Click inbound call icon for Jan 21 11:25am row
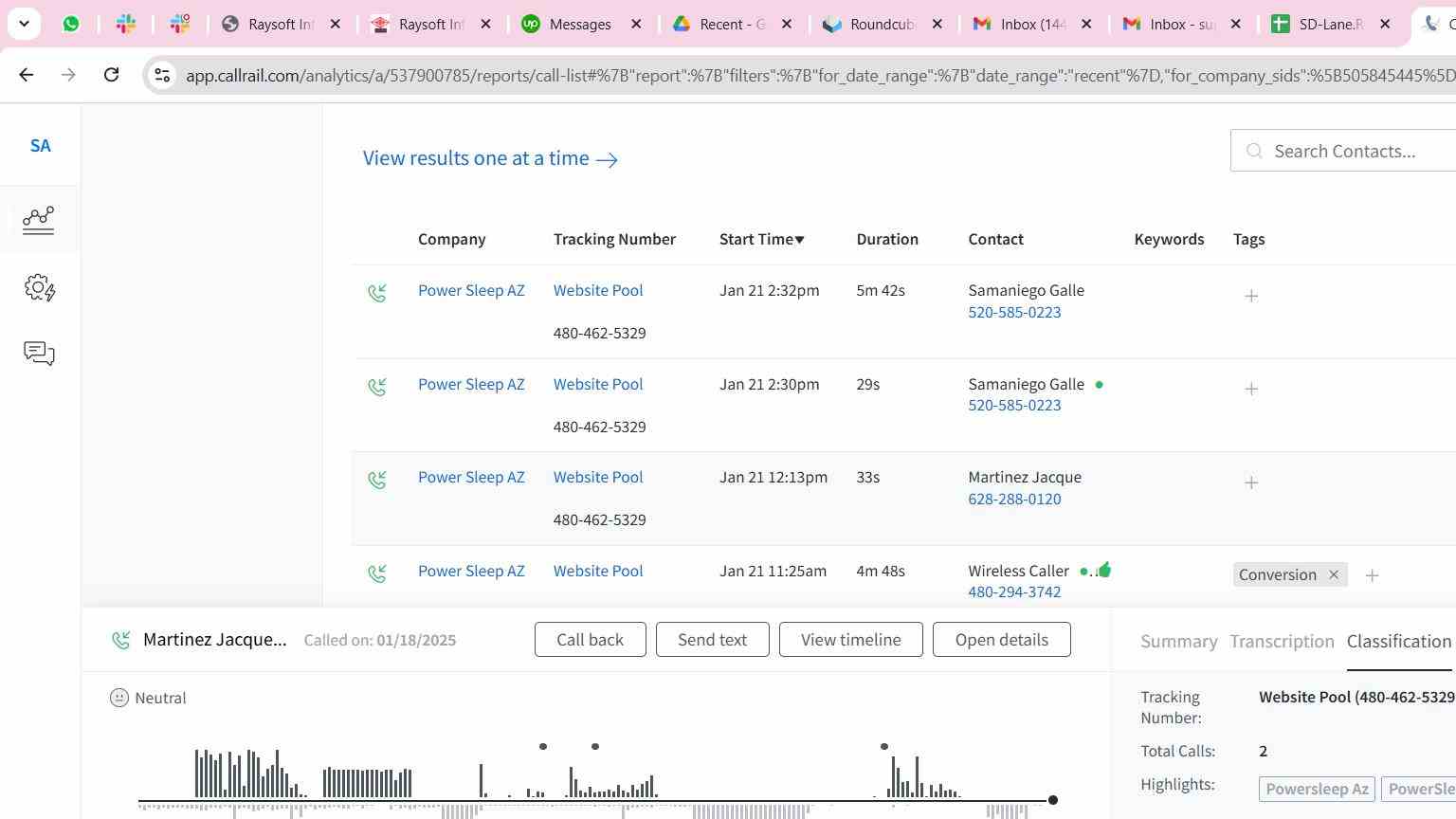Viewport: 1456px width, 819px height. coord(377,573)
